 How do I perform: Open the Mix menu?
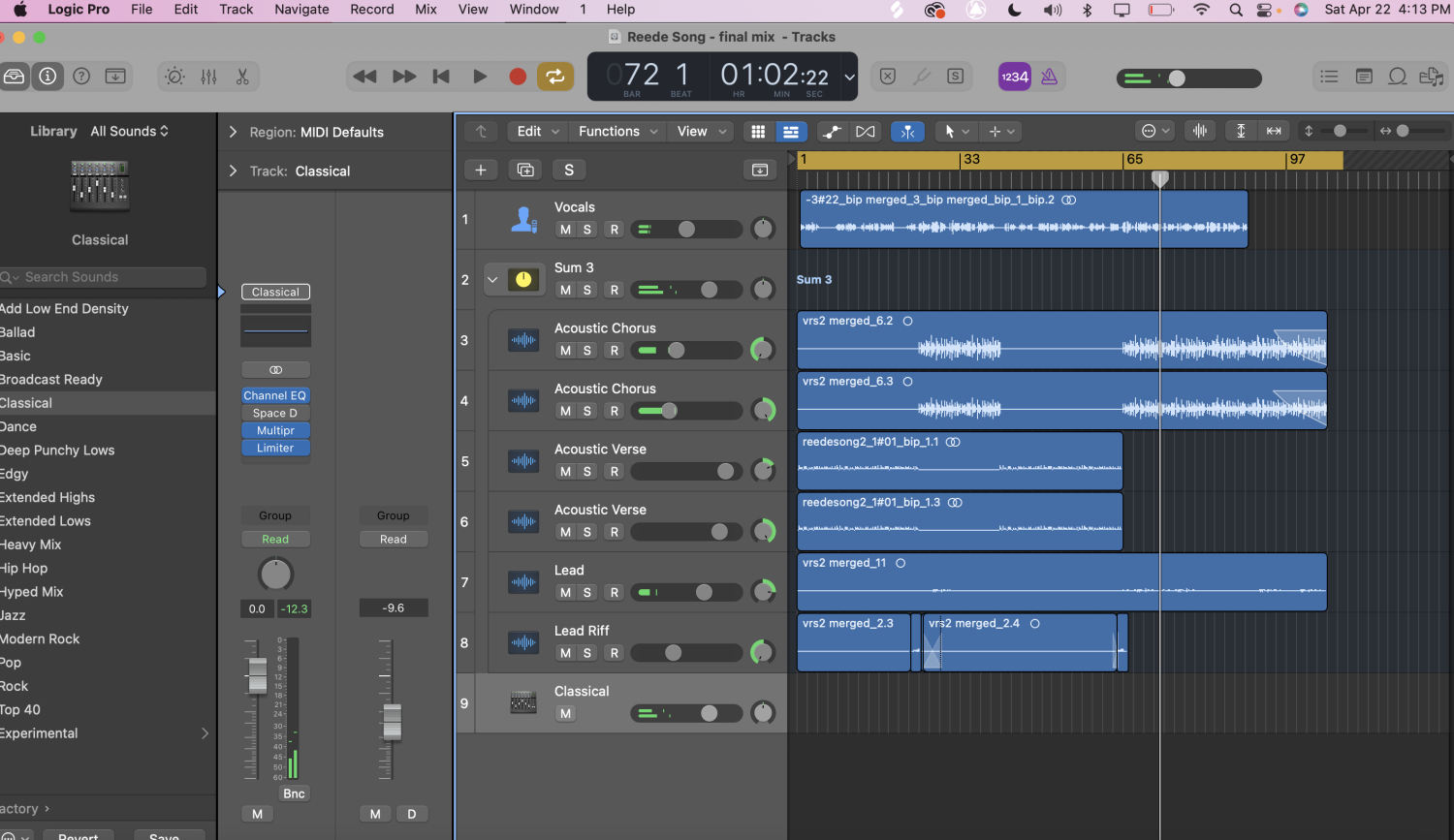[426, 10]
